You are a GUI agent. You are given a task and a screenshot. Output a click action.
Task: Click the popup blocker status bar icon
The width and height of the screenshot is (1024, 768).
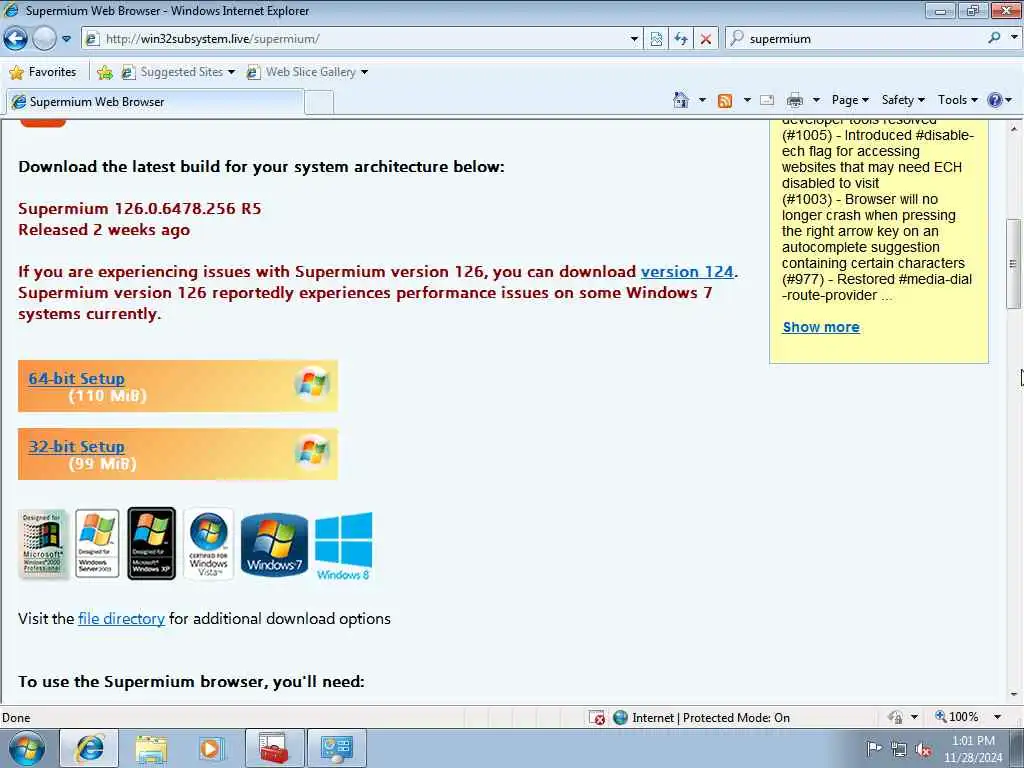597,718
